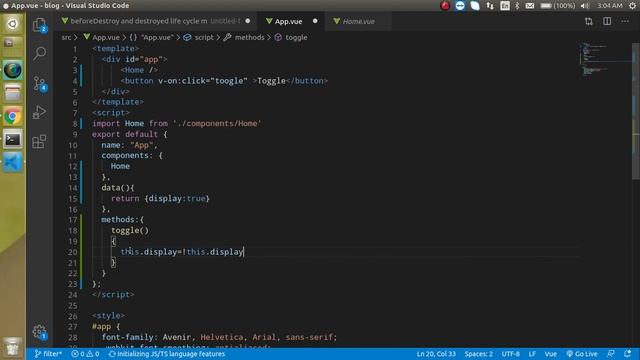Select language mode Vue
Viewport: 640px width, 360px height.
pyautogui.click(x=551, y=354)
